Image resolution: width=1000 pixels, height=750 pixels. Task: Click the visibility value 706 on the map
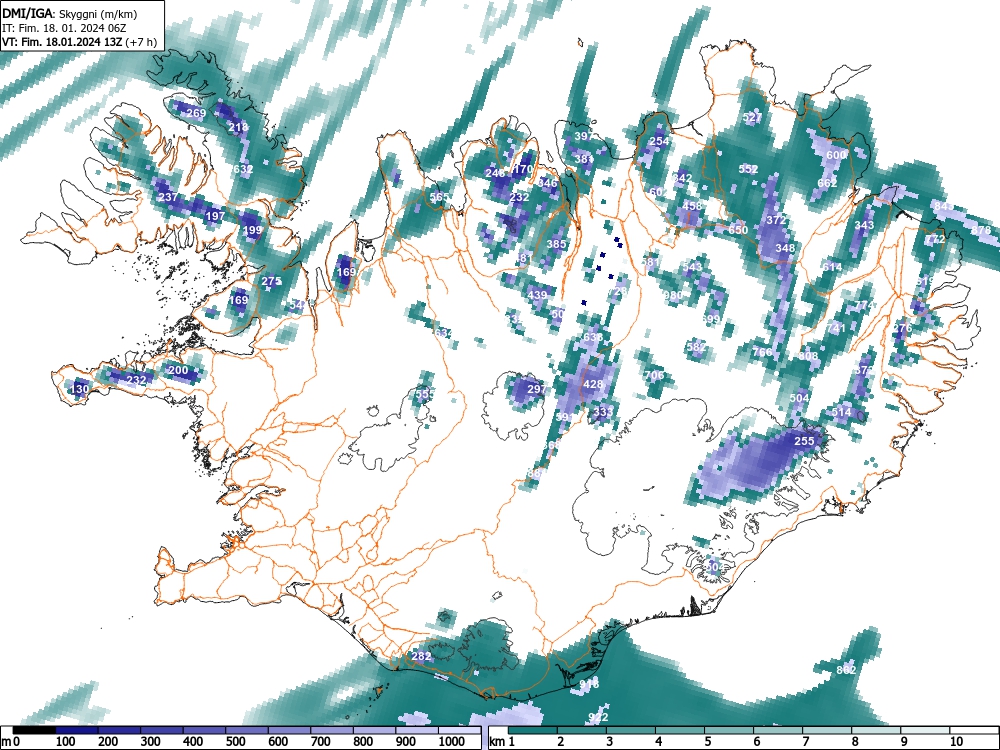[x=654, y=375]
